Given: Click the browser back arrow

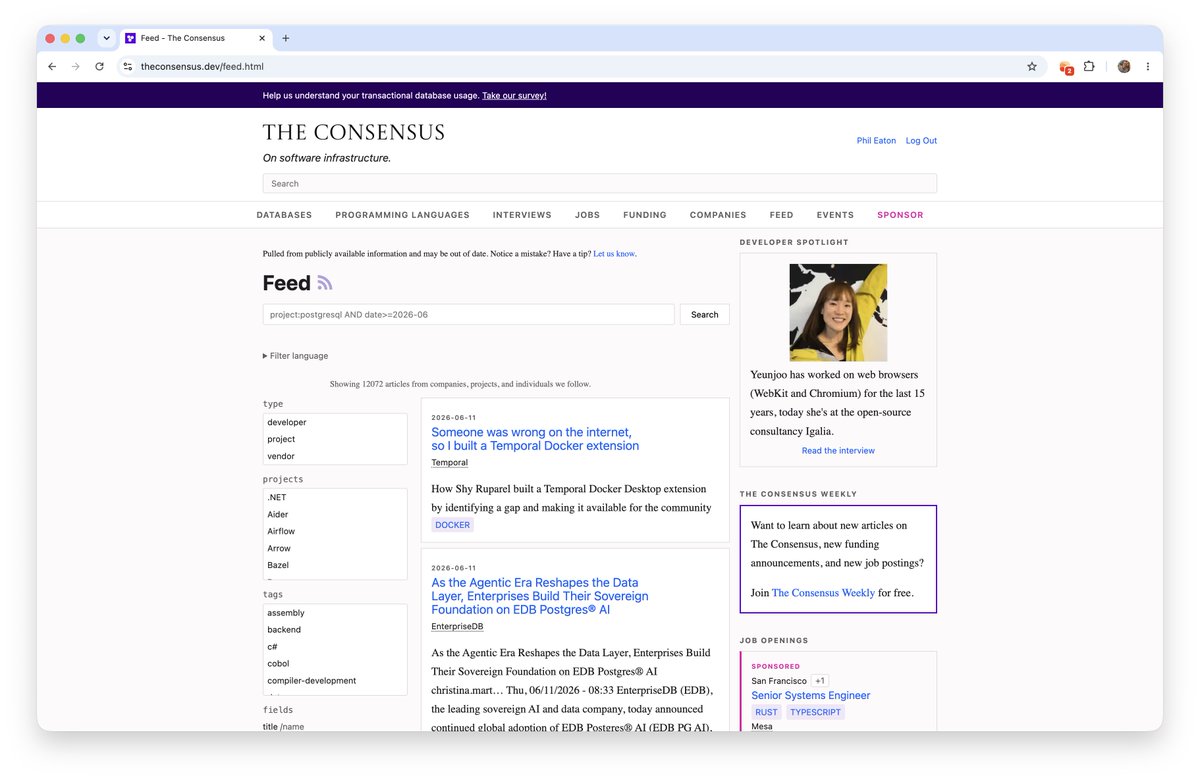Looking at the screenshot, I should [x=52, y=66].
